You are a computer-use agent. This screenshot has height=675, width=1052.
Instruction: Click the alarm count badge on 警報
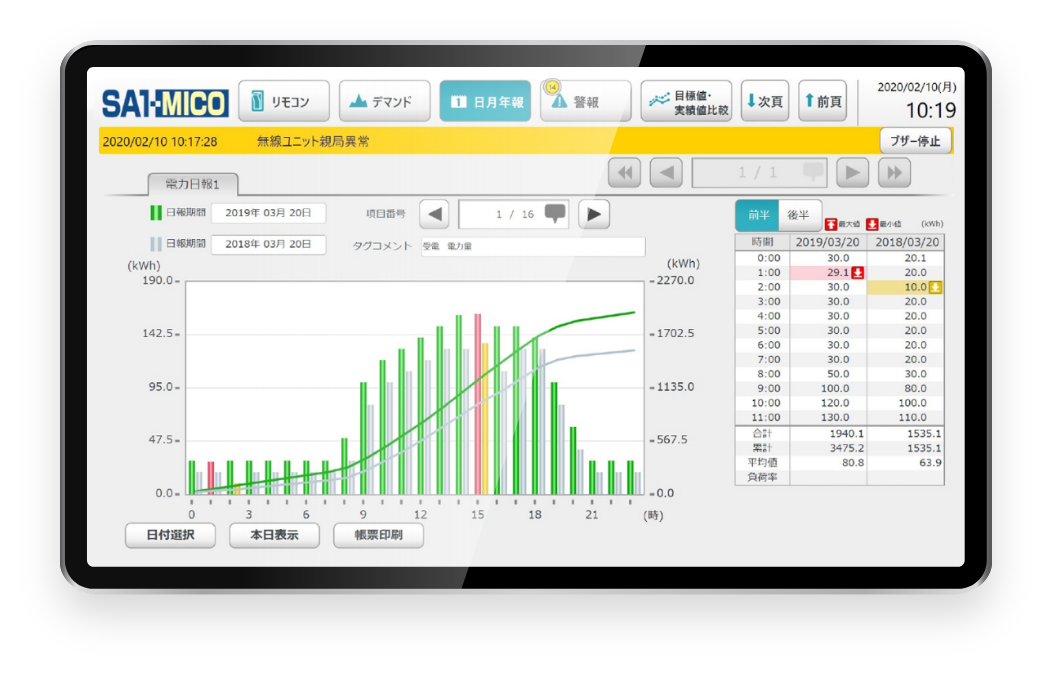tap(552, 87)
